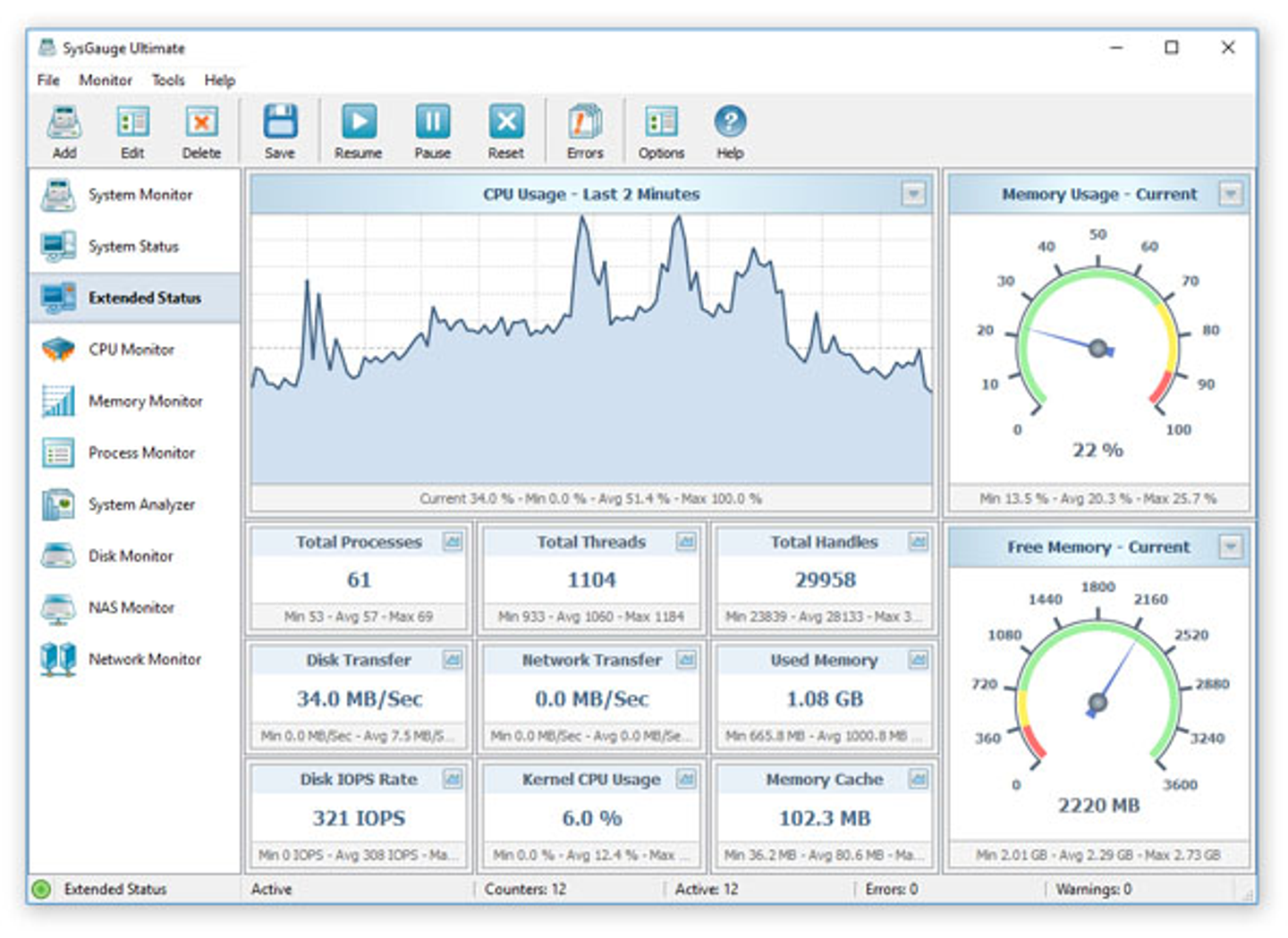The image size is (1288, 938).
Task: Click the Disk Transfer counter chart icon
Action: pos(453,660)
